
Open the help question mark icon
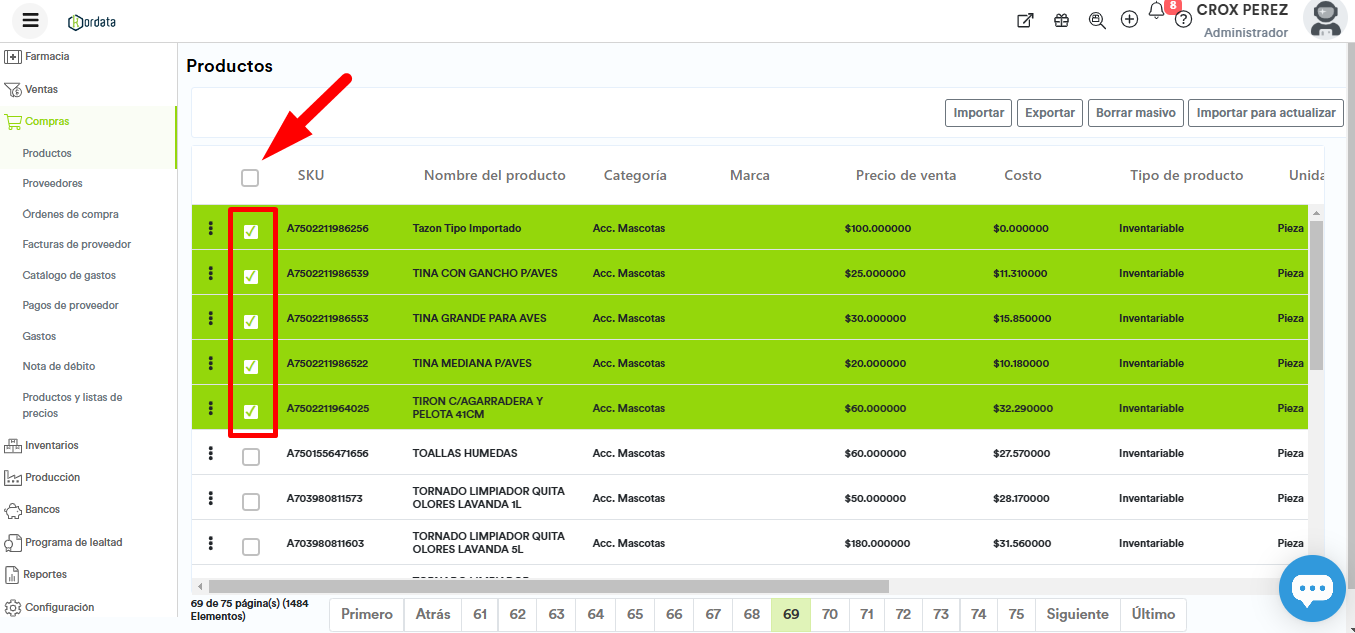(x=1183, y=20)
